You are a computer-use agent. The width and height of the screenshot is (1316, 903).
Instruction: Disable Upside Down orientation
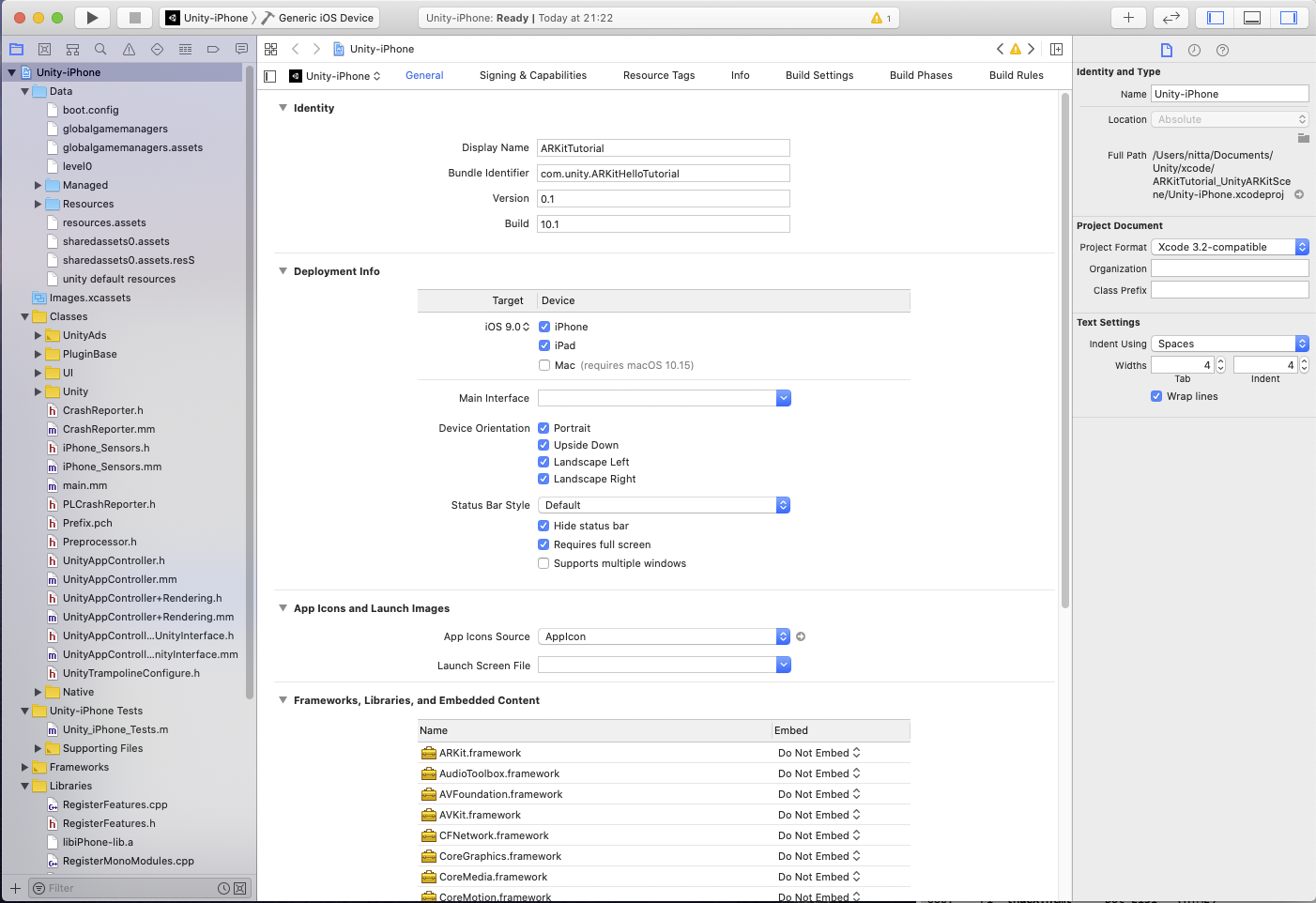click(543, 445)
